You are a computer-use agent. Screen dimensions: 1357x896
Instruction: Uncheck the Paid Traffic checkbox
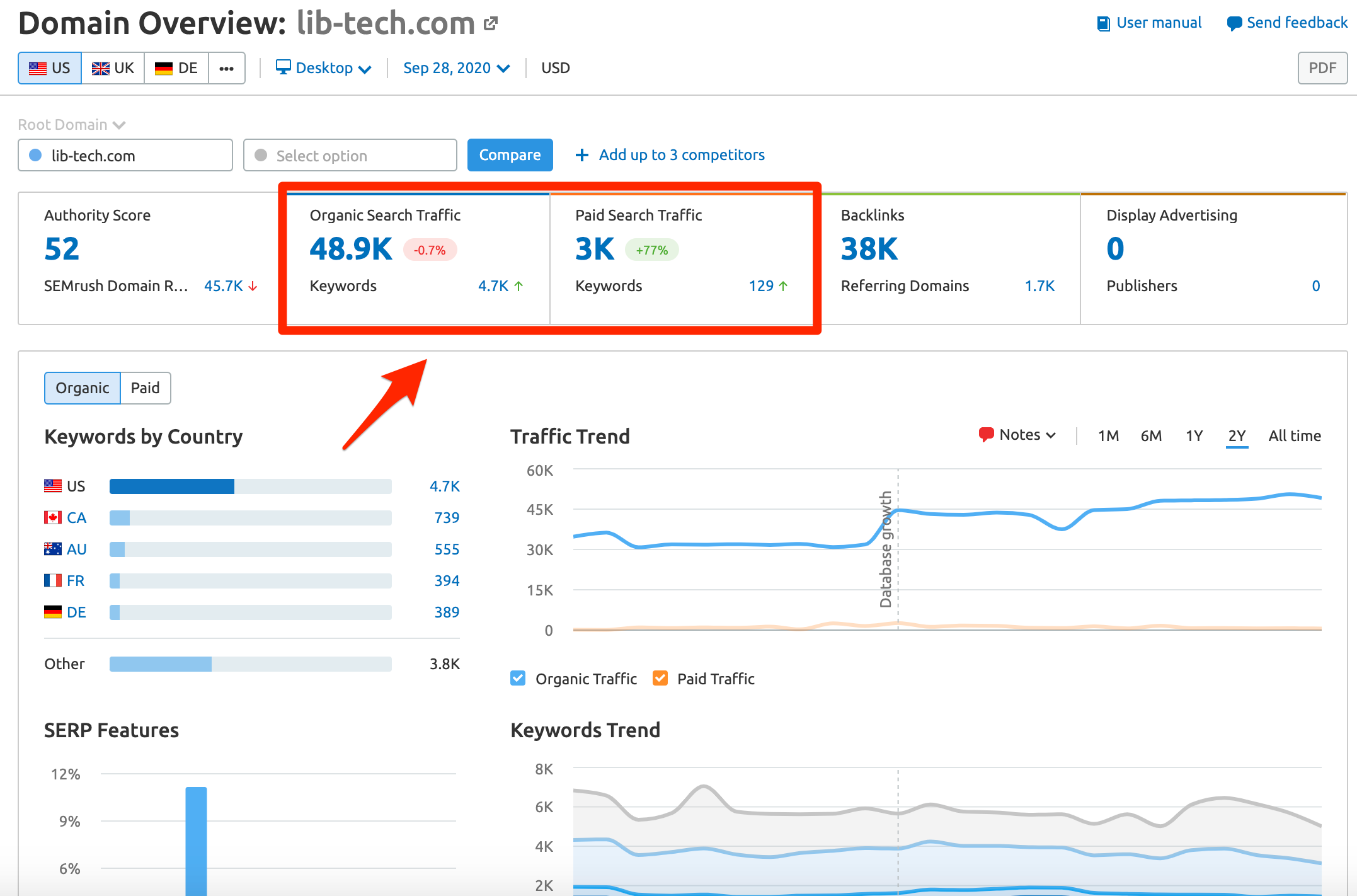point(660,679)
